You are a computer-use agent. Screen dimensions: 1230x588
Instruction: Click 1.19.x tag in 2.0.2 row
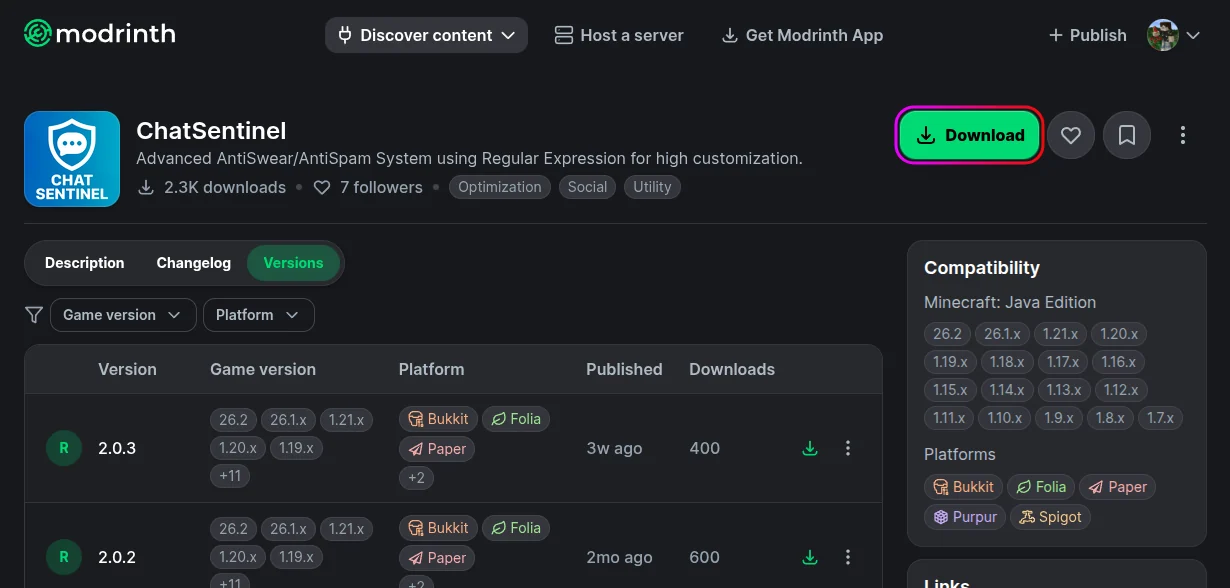296,557
